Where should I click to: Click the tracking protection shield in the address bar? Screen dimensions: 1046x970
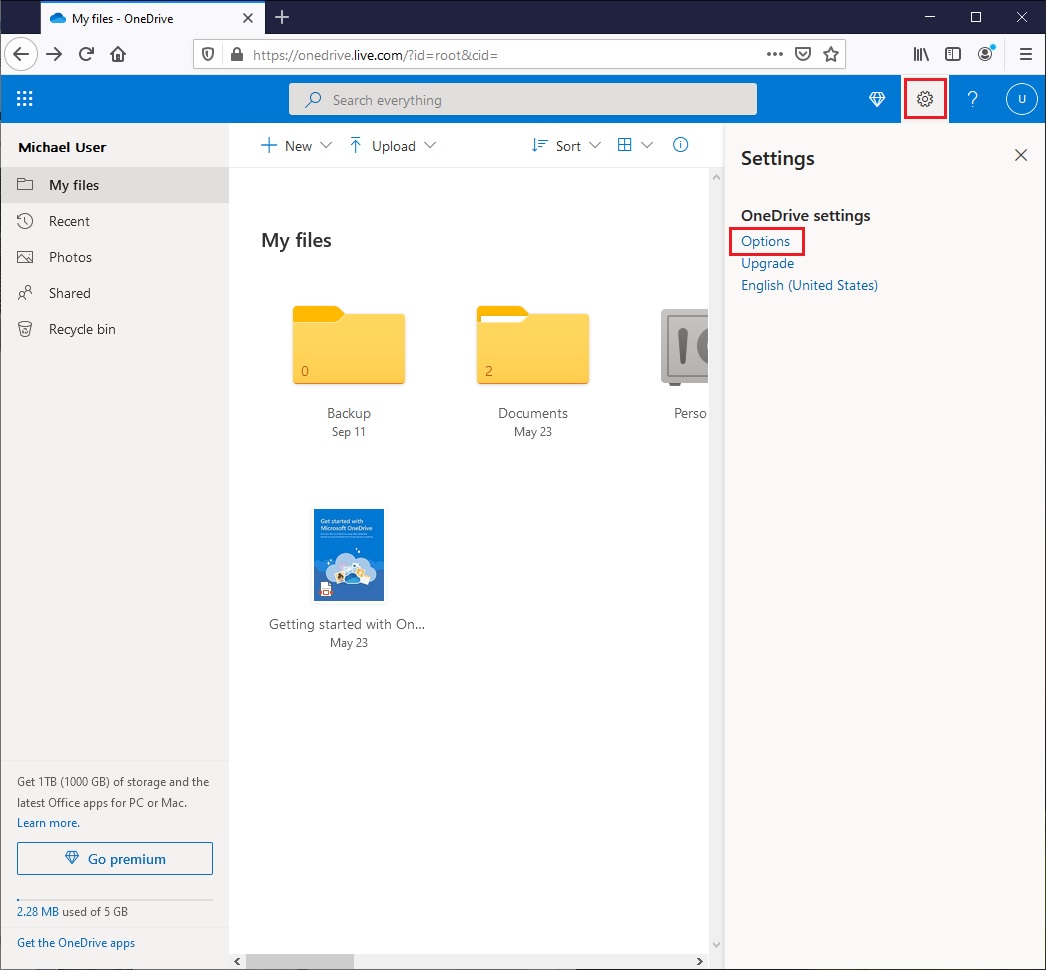coord(207,54)
